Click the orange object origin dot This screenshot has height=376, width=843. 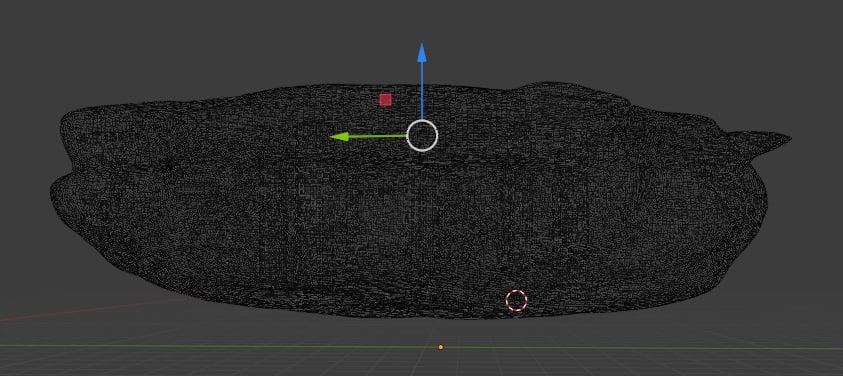click(x=441, y=347)
